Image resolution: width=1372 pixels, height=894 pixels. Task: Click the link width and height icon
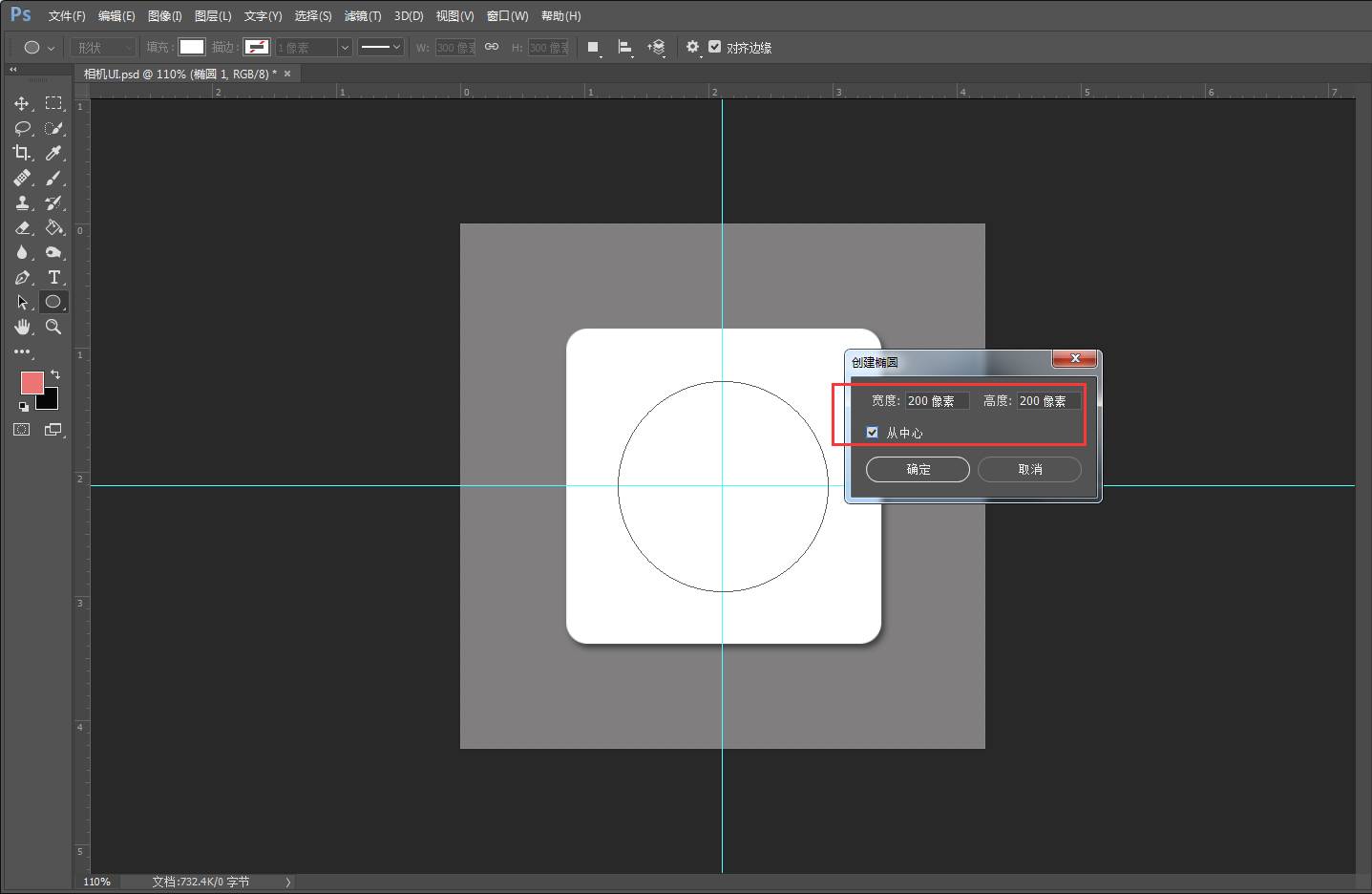click(x=492, y=47)
